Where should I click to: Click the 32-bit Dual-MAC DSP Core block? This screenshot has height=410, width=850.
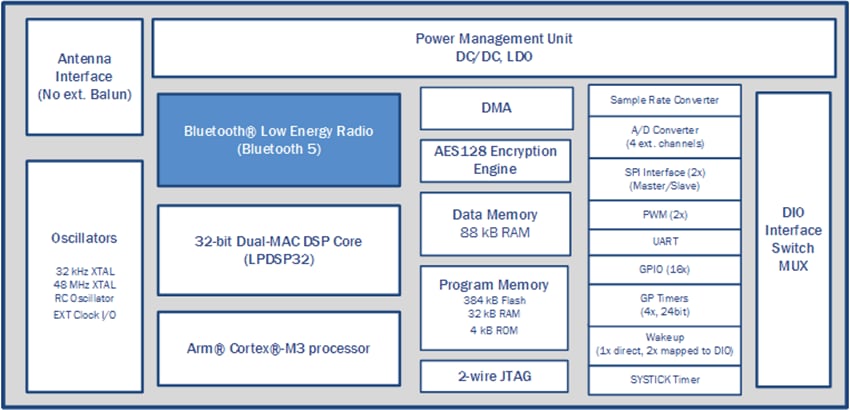pyautogui.click(x=278, y=250)
